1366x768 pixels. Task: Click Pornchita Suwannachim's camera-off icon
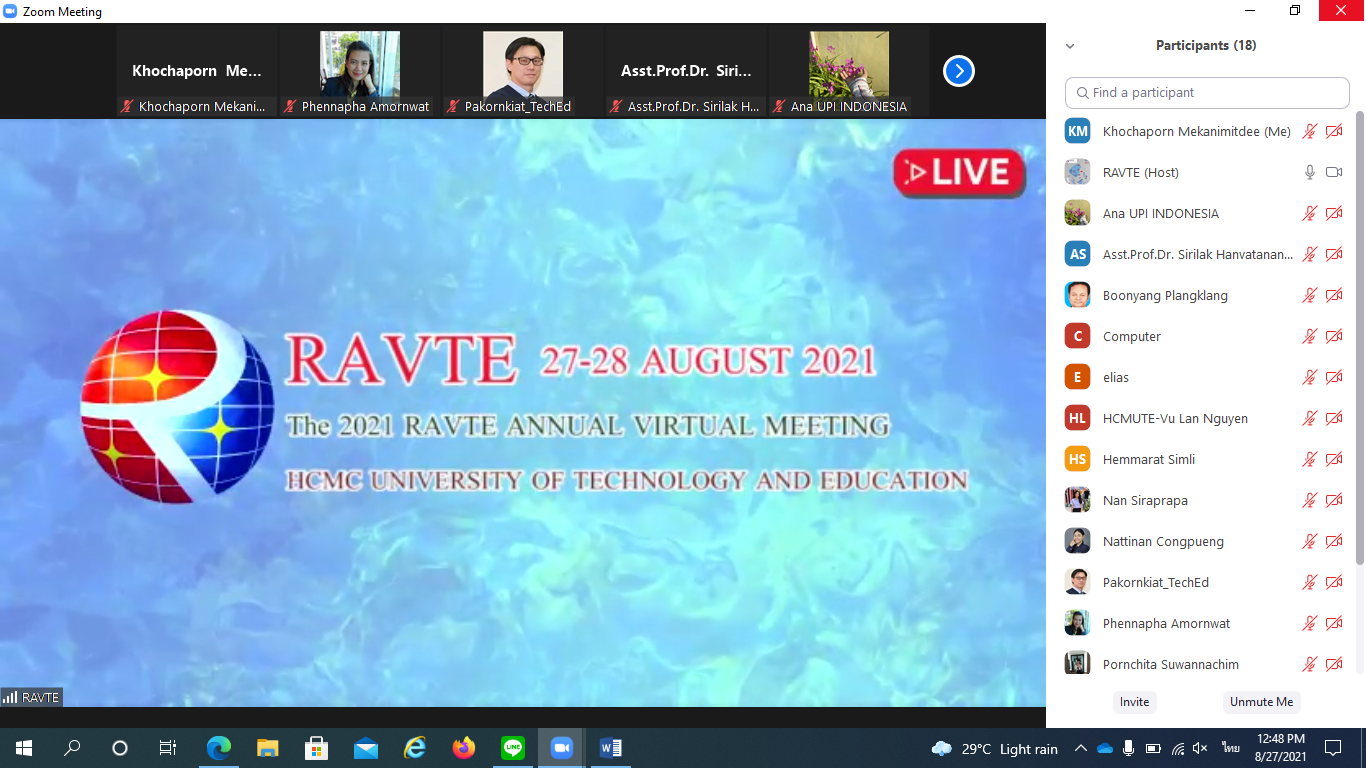[x=1334, y=664]
